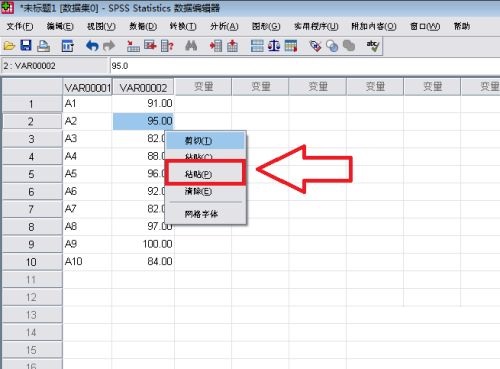Click cell containing A4
Image resolution: width=500 pixels, height=369 pixels.
coord(87,156)
